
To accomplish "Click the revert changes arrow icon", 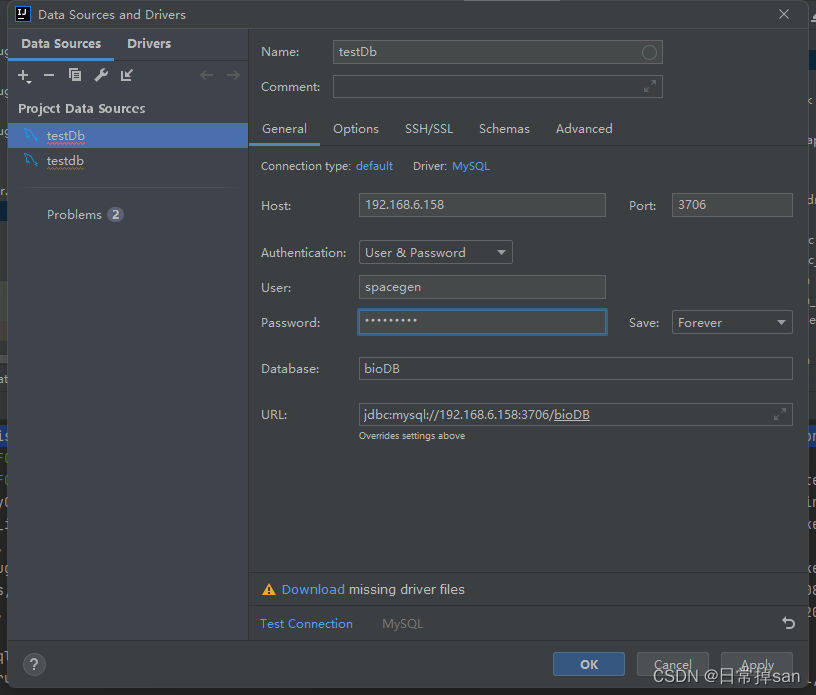I will tap(788, 623).
